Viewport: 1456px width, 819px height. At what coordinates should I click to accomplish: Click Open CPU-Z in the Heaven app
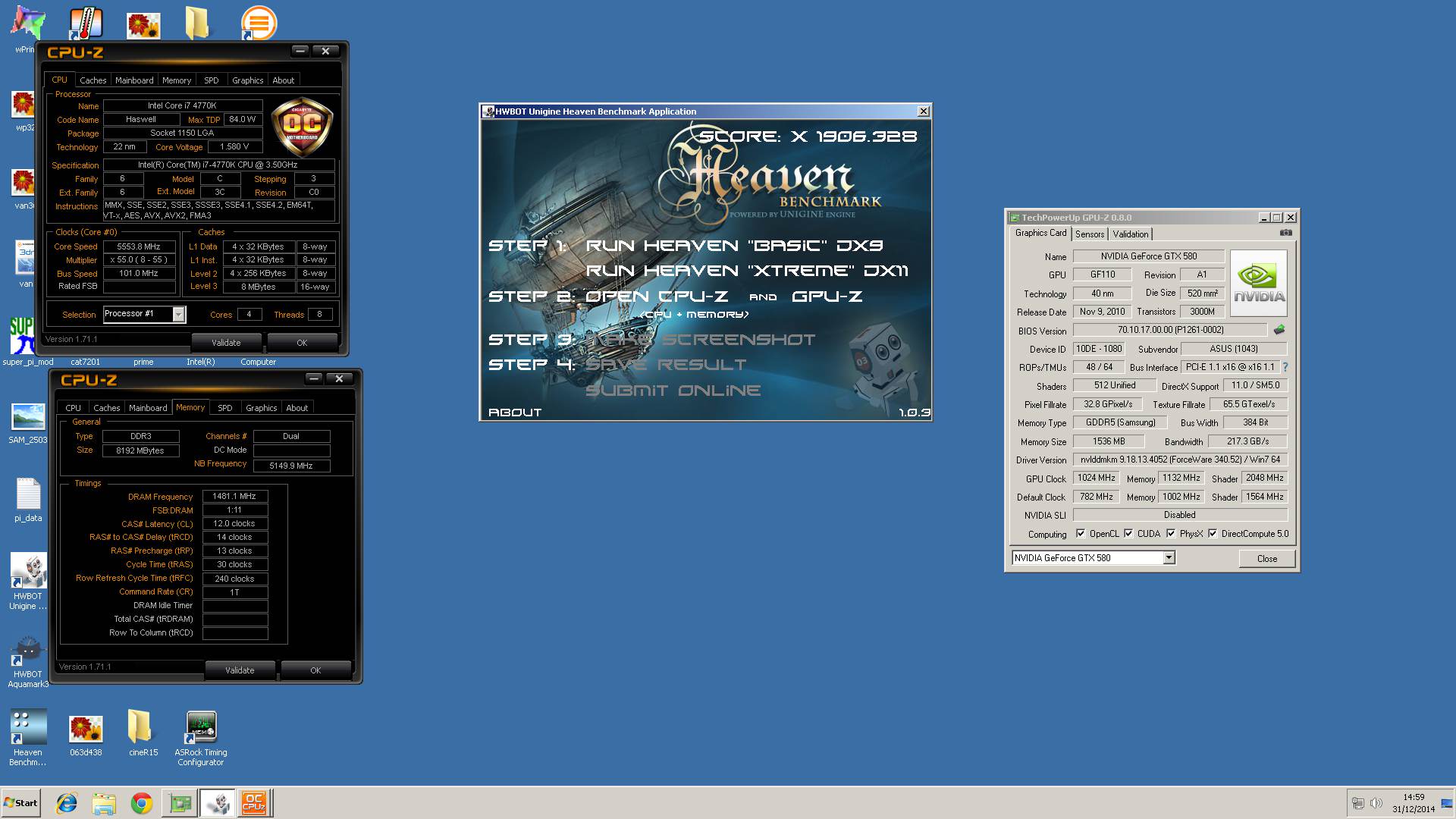pos(657,297)
